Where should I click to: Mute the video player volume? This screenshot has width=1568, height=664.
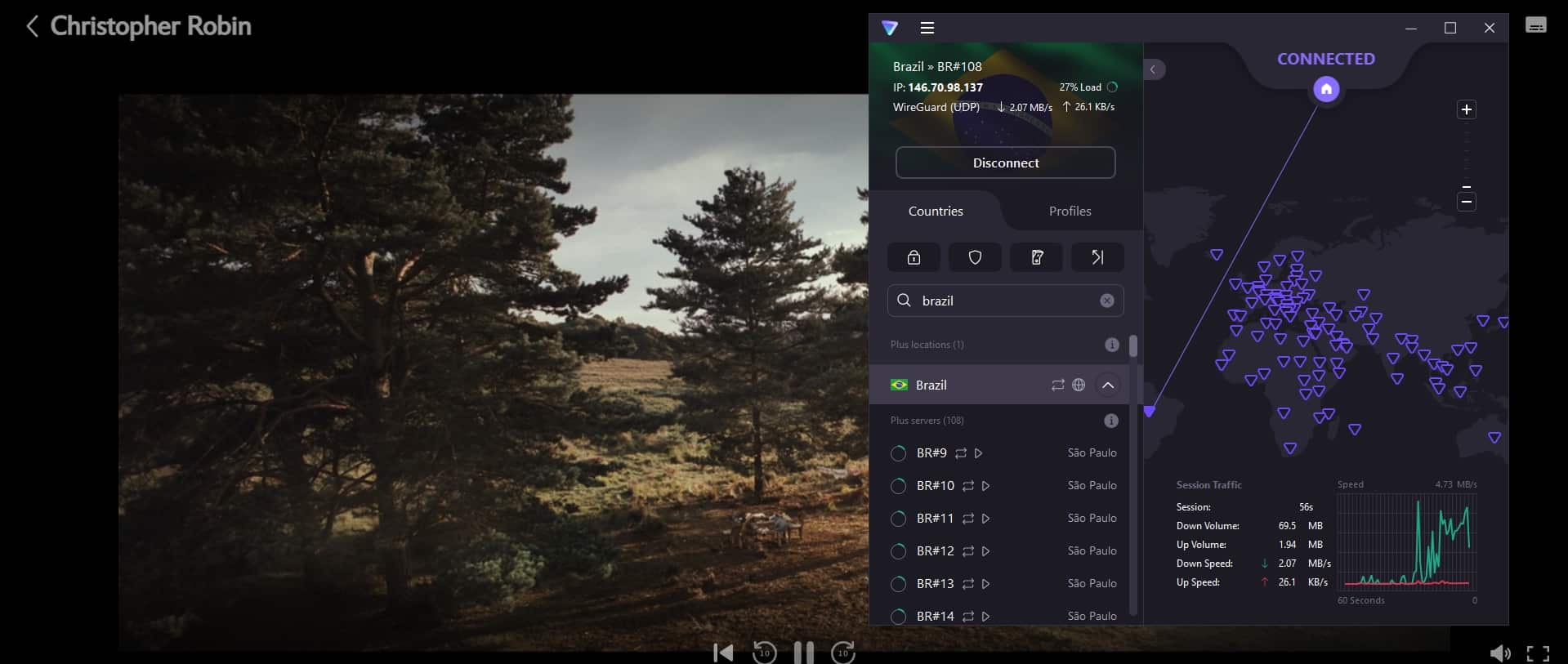1500,653
